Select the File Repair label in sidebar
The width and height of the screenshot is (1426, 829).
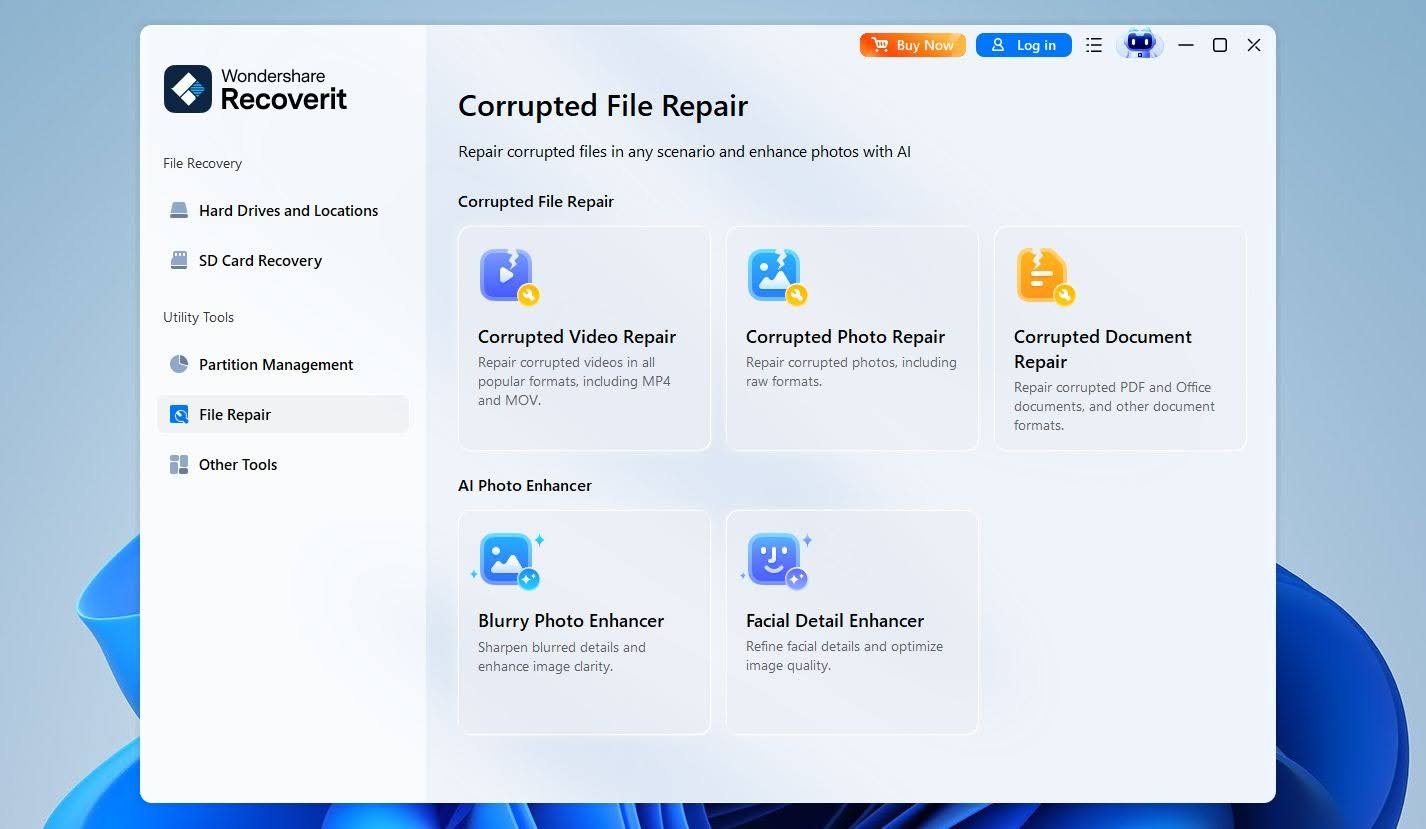[x=235, y=414]
